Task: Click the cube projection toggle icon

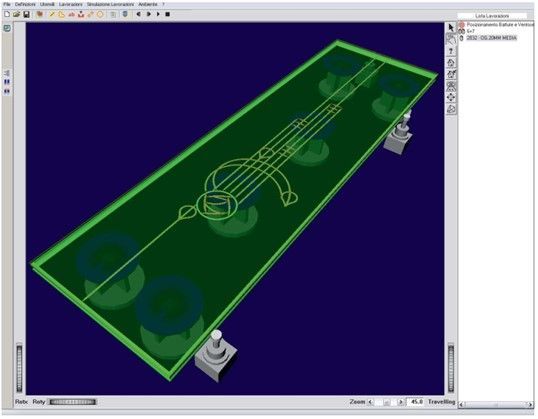Action: click(451, 109)
